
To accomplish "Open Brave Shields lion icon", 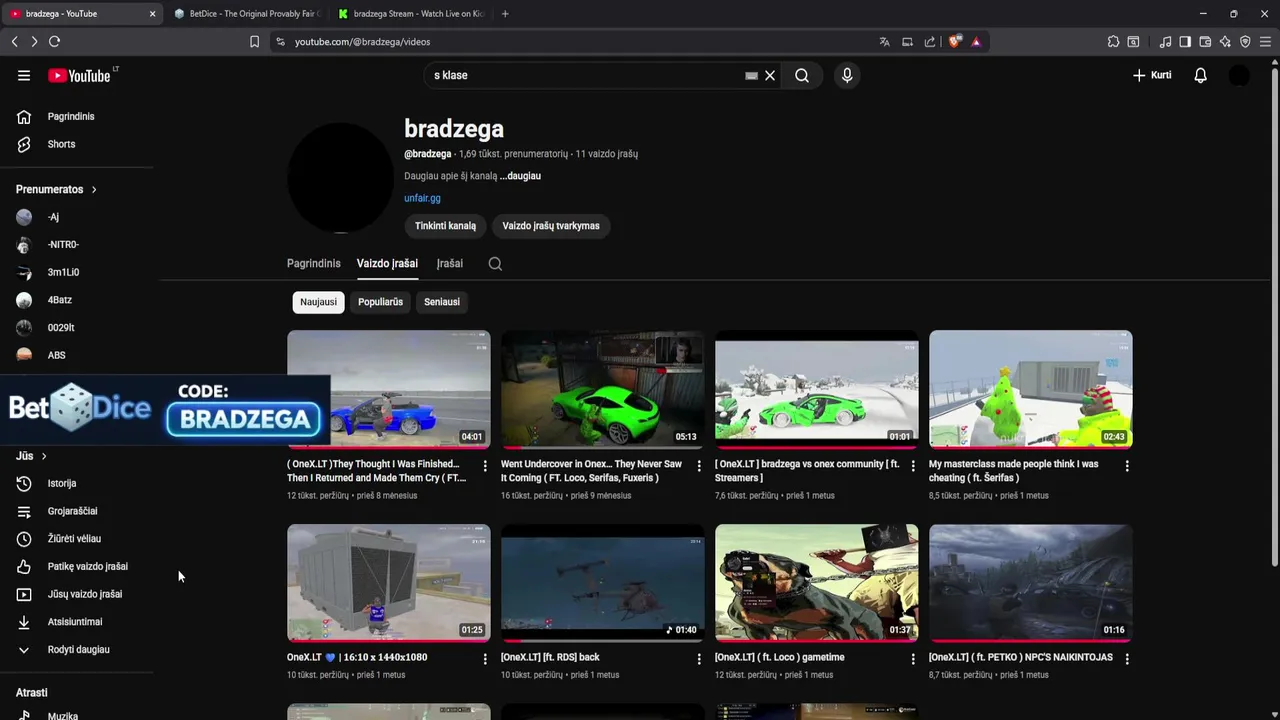I will click(955, 41).
